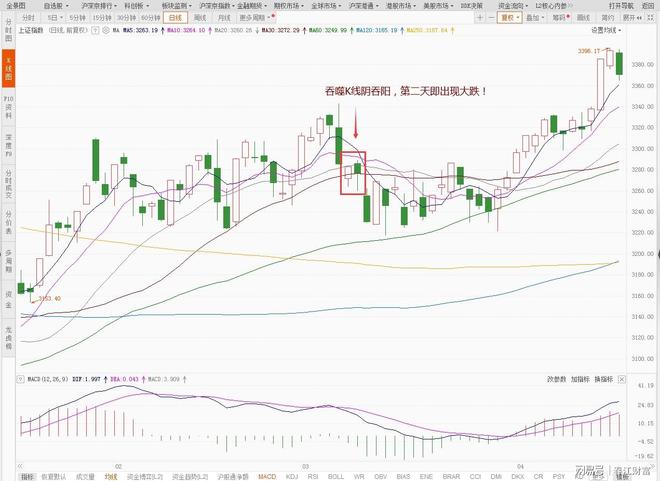Screen dimensions: 660x481
Task: Switch to the BOLL indicator tab
Action: click(335, 476)
